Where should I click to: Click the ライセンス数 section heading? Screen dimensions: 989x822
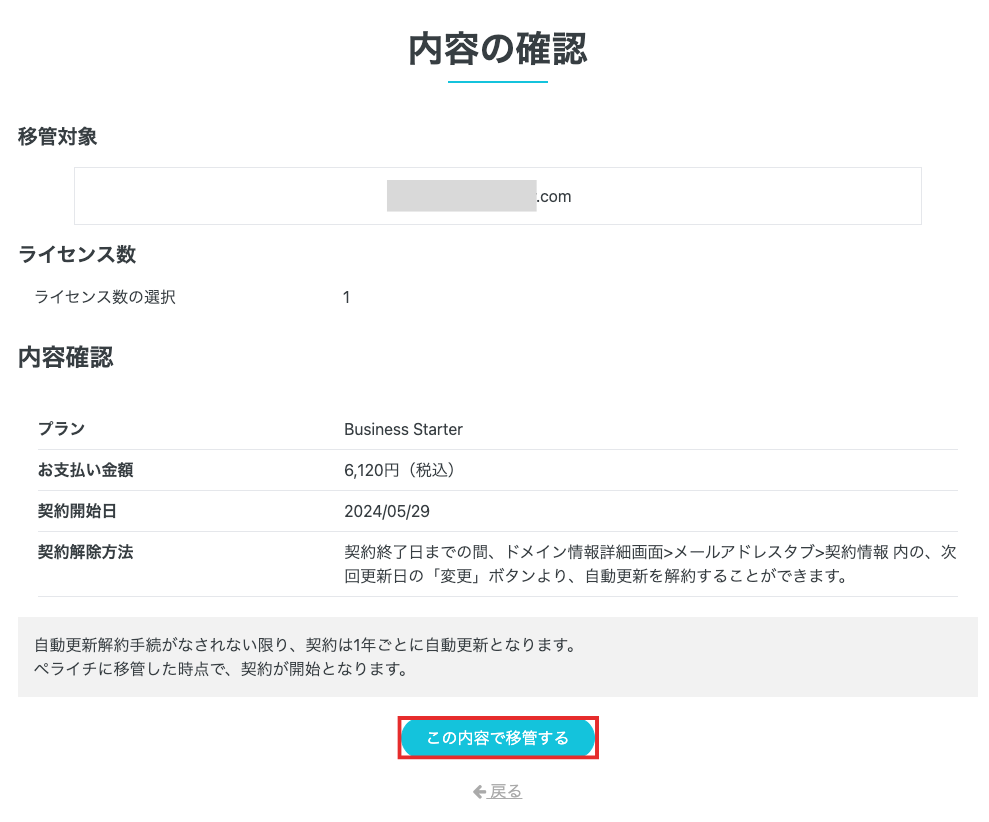pyautogui.click(x=77, y=254)
